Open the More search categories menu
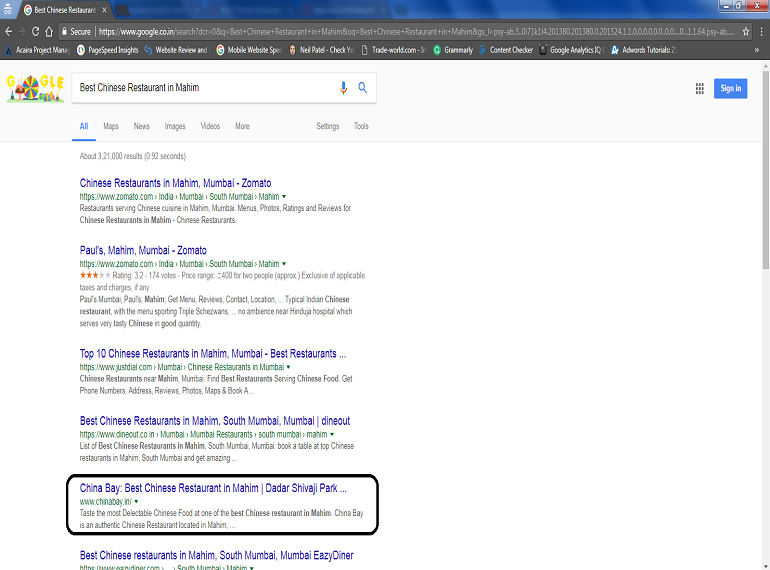This screenshot has width=770, height=570. pyautogui.click(x=242, y=126)
